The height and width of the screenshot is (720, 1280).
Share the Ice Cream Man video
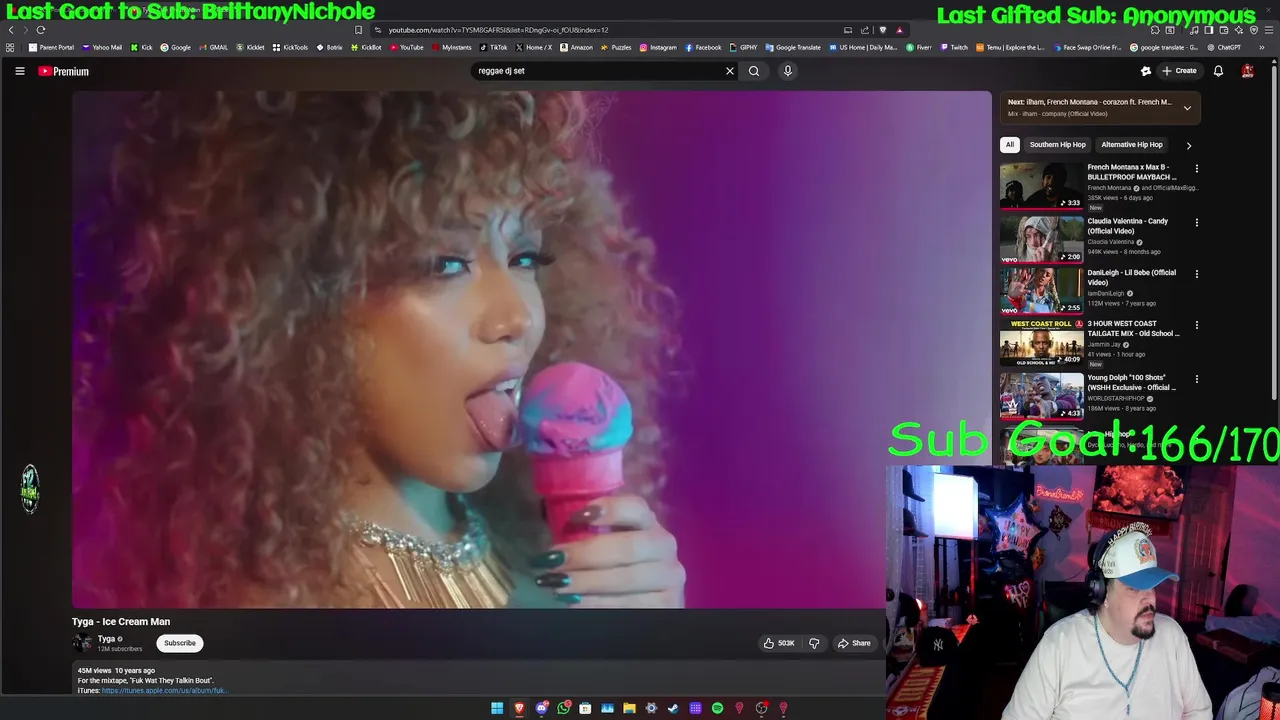(x=854, y=643)
